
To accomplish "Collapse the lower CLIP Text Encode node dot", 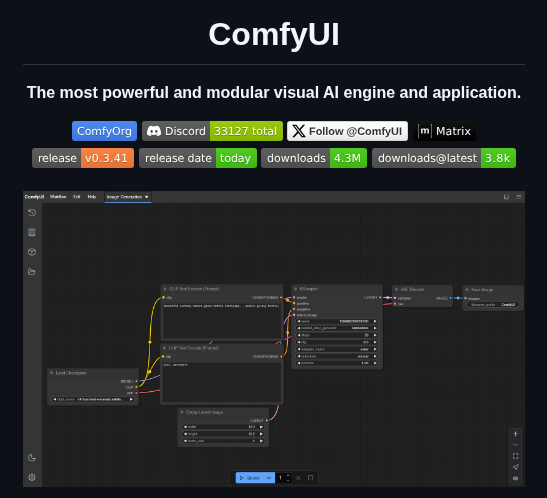I will coord(165,348).
